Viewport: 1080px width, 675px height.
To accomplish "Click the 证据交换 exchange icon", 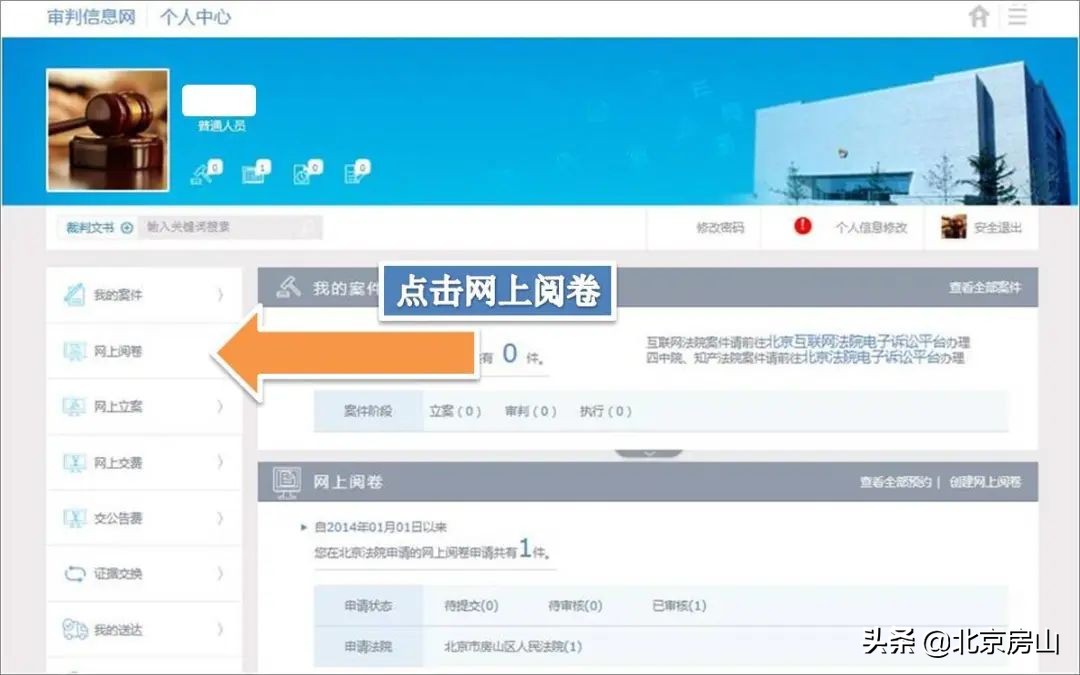I will pos(73,574).
